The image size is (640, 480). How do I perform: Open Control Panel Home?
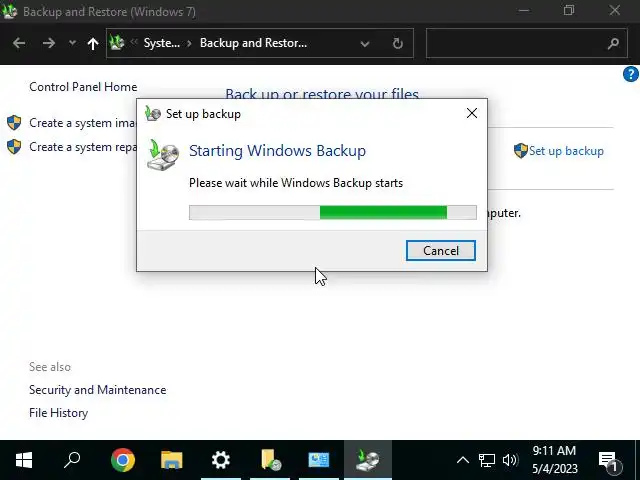[x=83, y=87]
